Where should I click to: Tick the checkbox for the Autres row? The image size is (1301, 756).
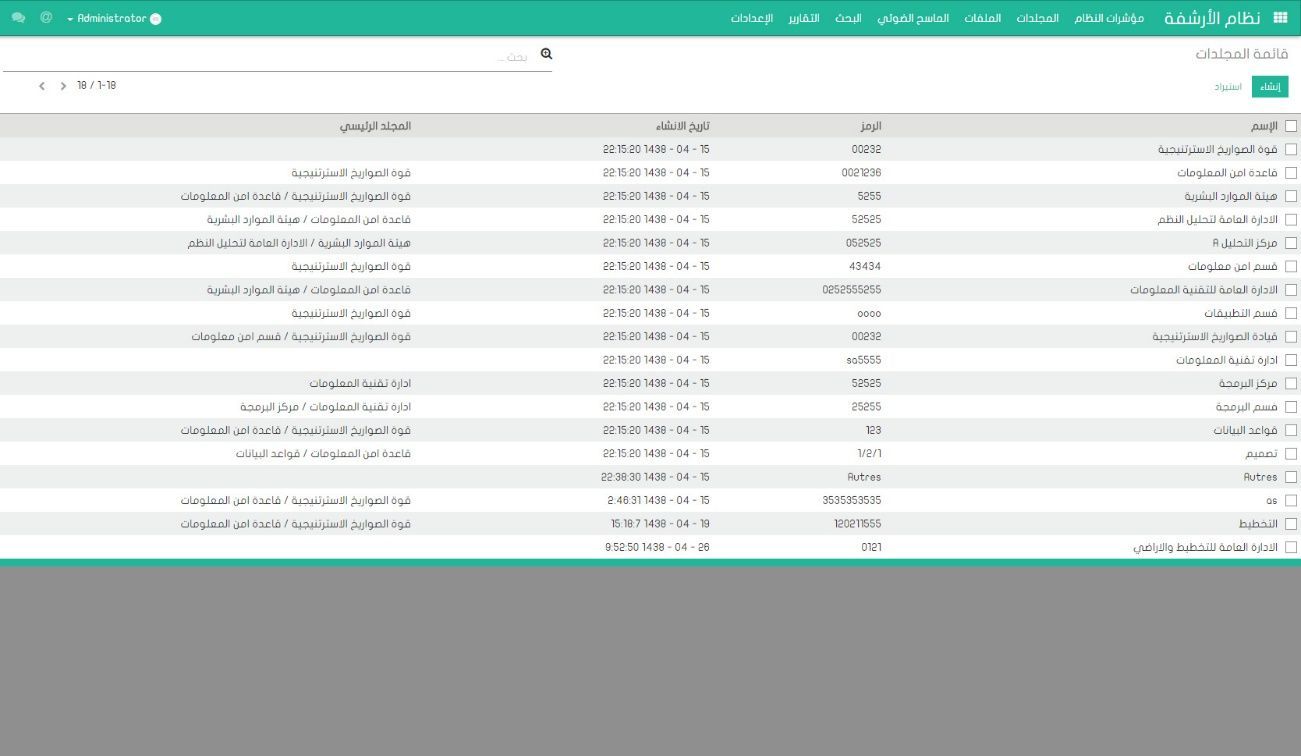click(1290, 477)
